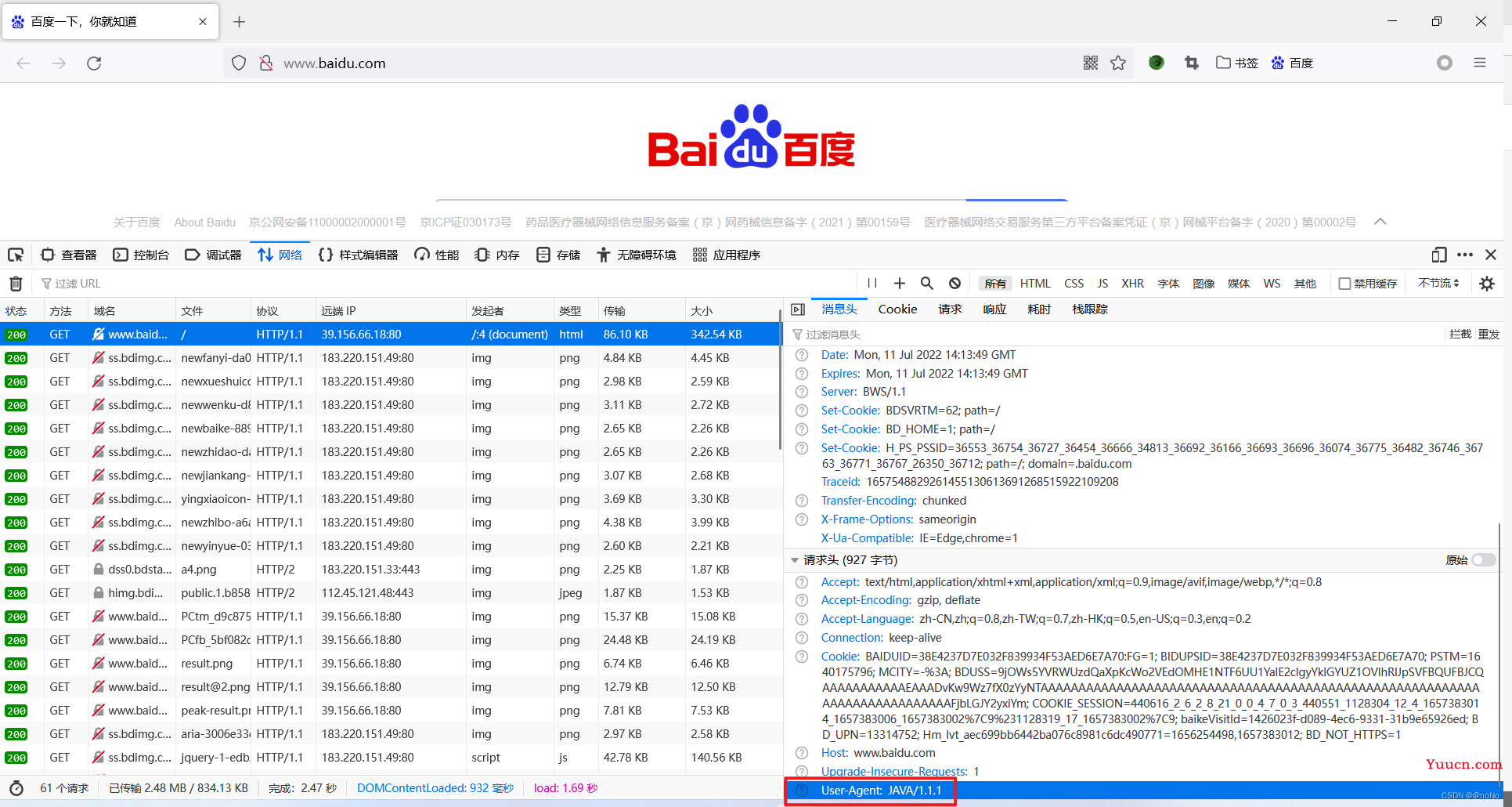The height and width of the screenshot is (807, 1512).
Task: Switch to the Cookie details tab
Action: coord(897,309)
